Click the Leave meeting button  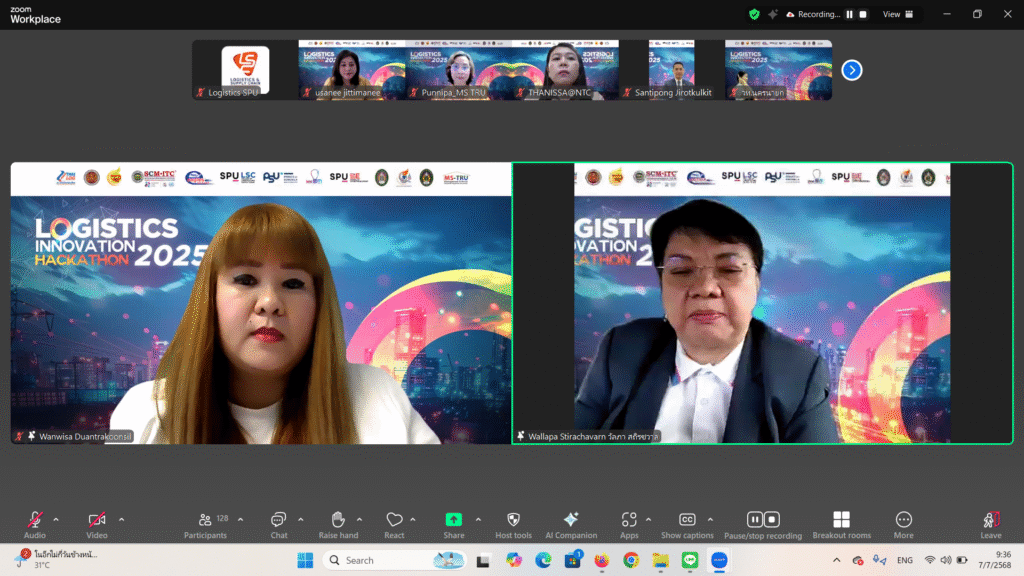point(991,525)
